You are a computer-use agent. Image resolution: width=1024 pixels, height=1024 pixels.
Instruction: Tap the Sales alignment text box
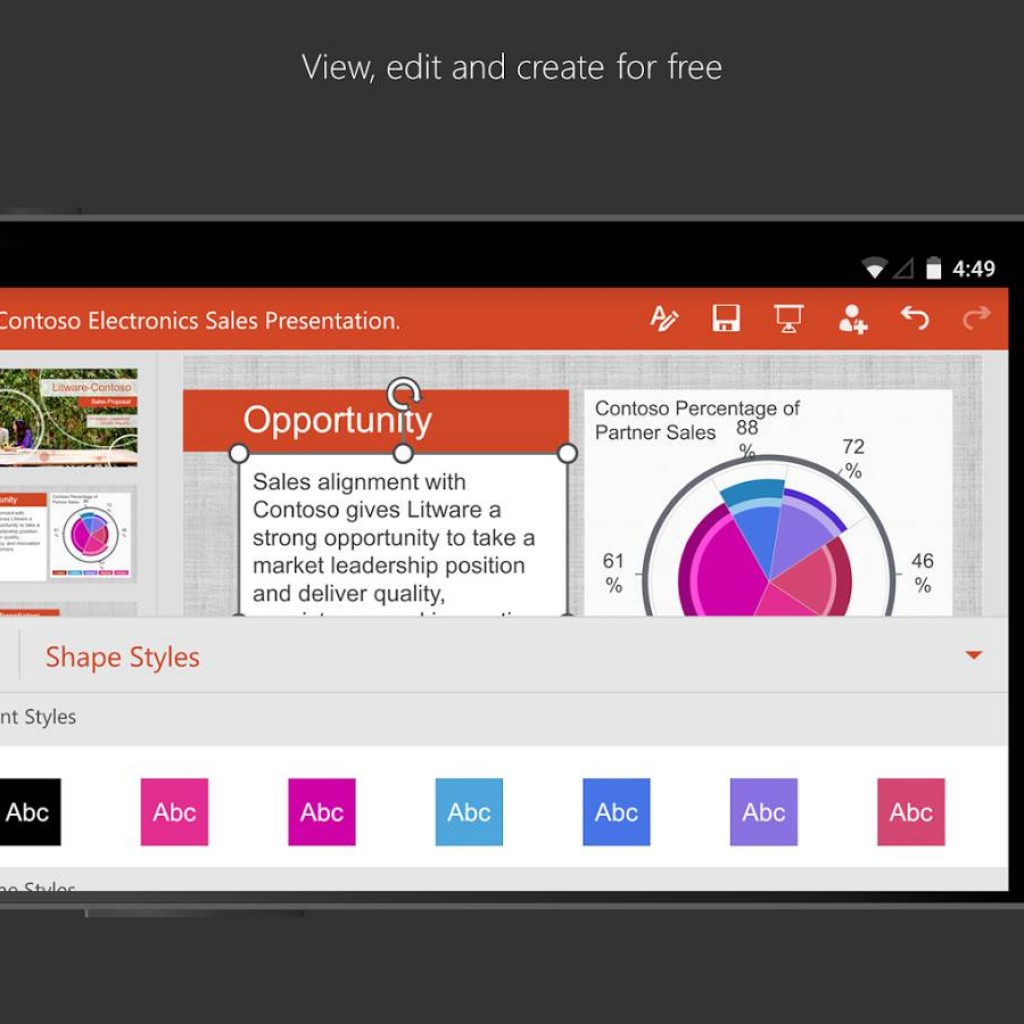pos(403,536)
